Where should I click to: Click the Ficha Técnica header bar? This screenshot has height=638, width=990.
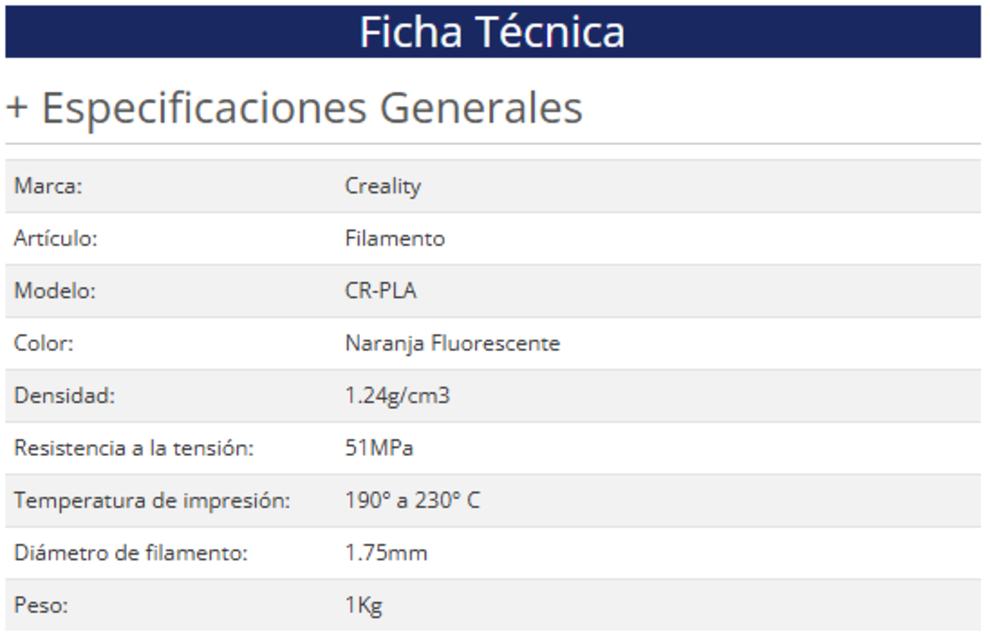(x=492, y=32)
